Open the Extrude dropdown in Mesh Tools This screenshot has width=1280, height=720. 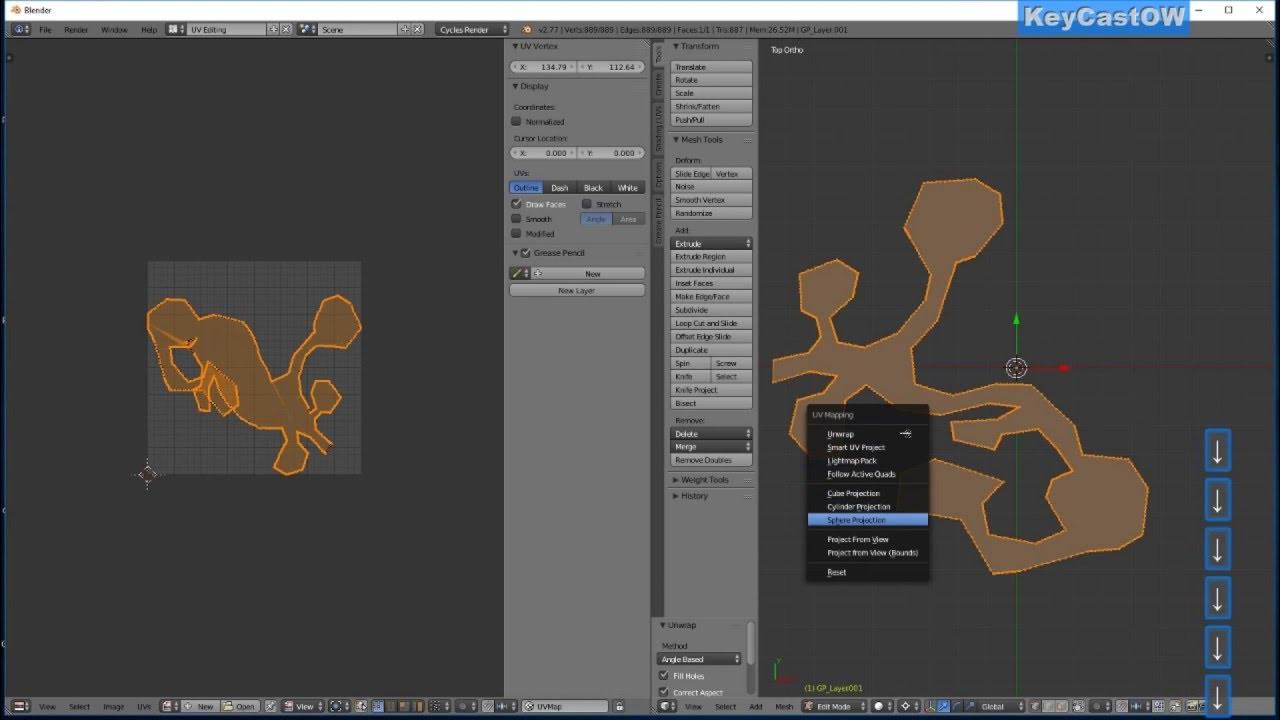point(711,244)
